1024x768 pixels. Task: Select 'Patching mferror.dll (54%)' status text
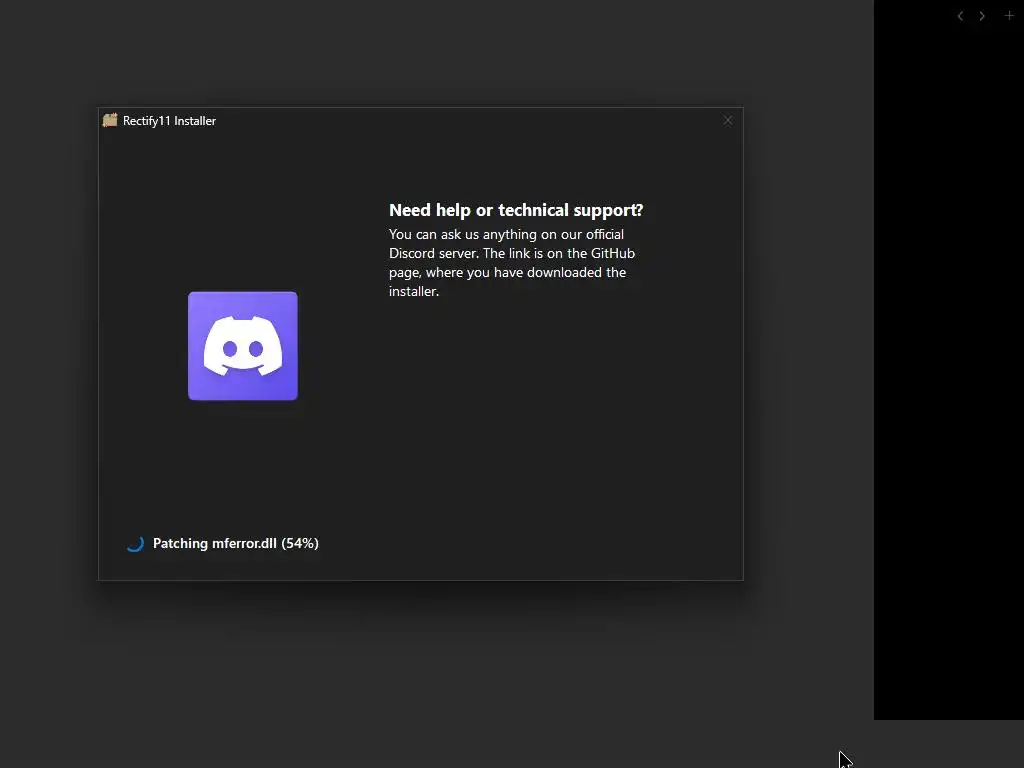coord(236,543)
